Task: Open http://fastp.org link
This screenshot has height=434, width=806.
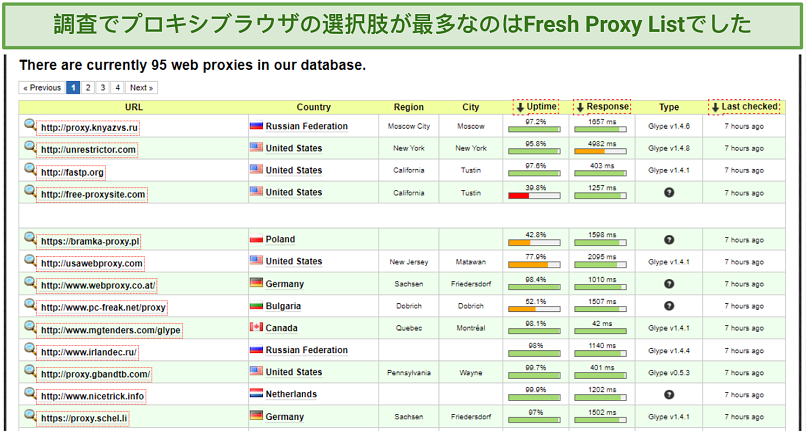Action: (x=72, y=172)
